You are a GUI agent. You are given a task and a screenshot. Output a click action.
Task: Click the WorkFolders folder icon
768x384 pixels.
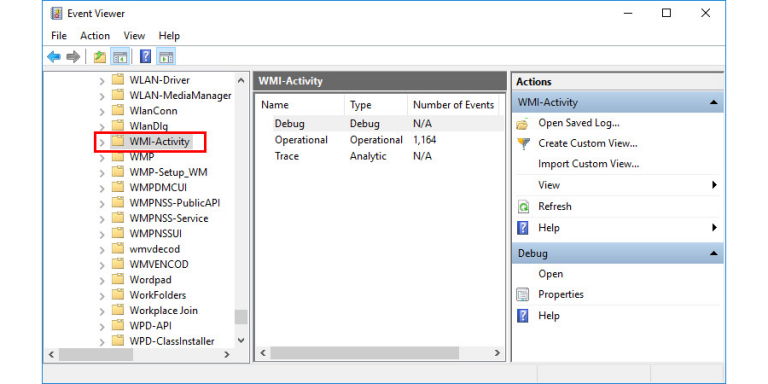pos(118,295)
